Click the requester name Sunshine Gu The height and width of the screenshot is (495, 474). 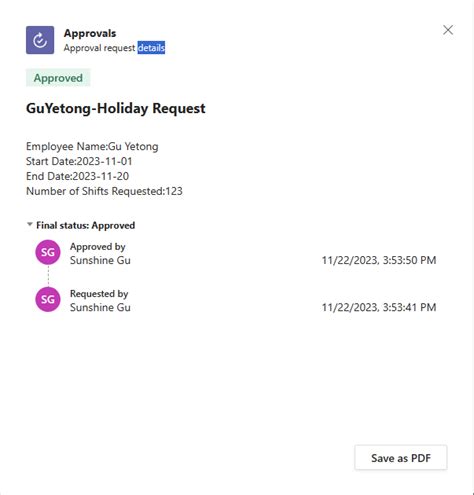[x=100, y=307]
